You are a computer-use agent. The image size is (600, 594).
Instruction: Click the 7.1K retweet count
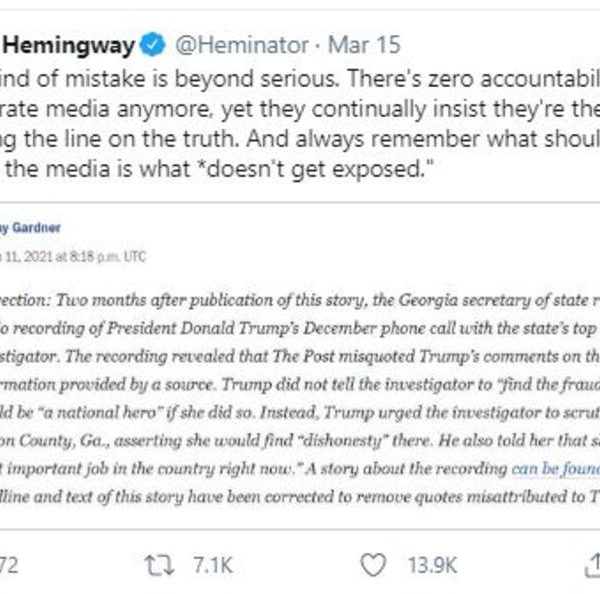(x=211, y=565)
